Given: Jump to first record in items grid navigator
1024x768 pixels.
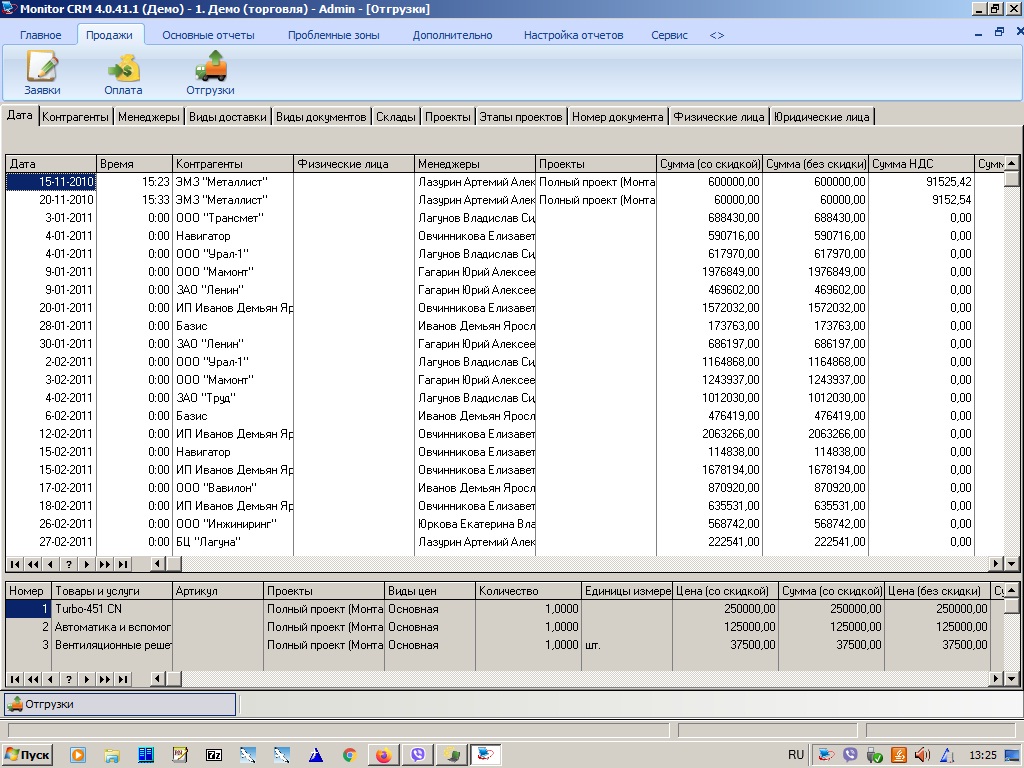Looking at the screenshot, I should click(14, 679).
